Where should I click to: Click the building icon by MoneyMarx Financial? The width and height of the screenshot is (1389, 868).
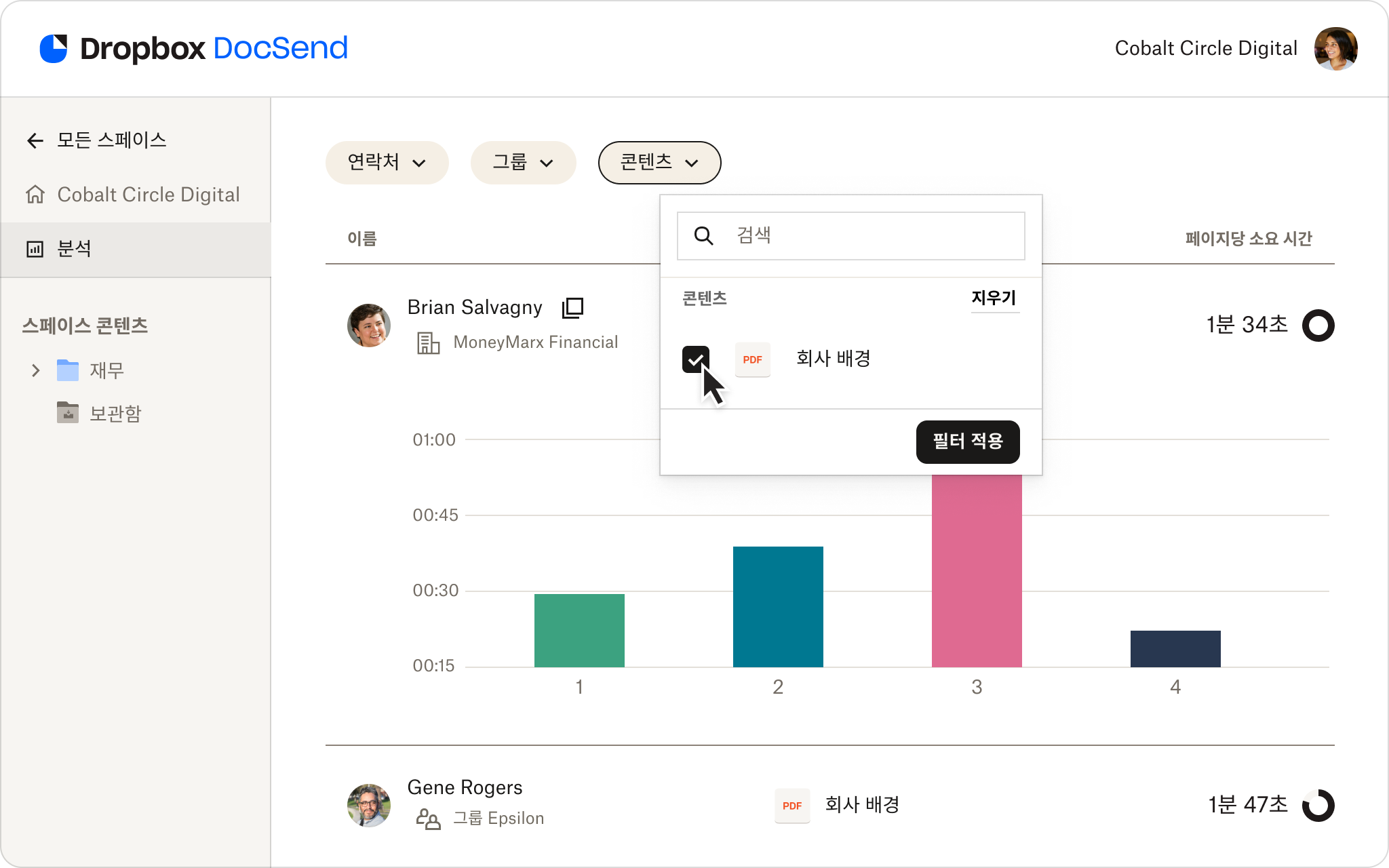pyautogui.click(x=428, y=342)
